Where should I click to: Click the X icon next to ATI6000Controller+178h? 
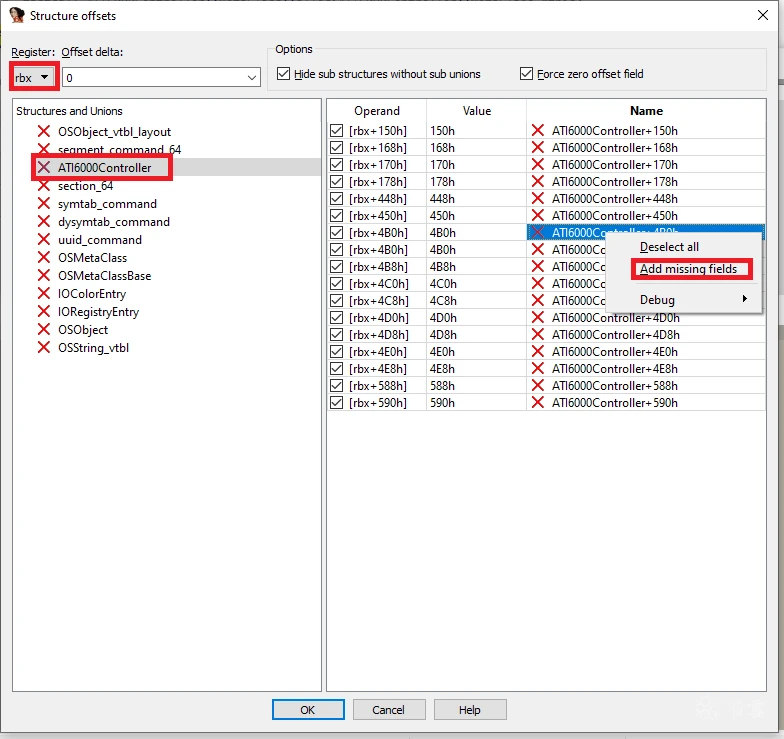[x=538, y=182]
